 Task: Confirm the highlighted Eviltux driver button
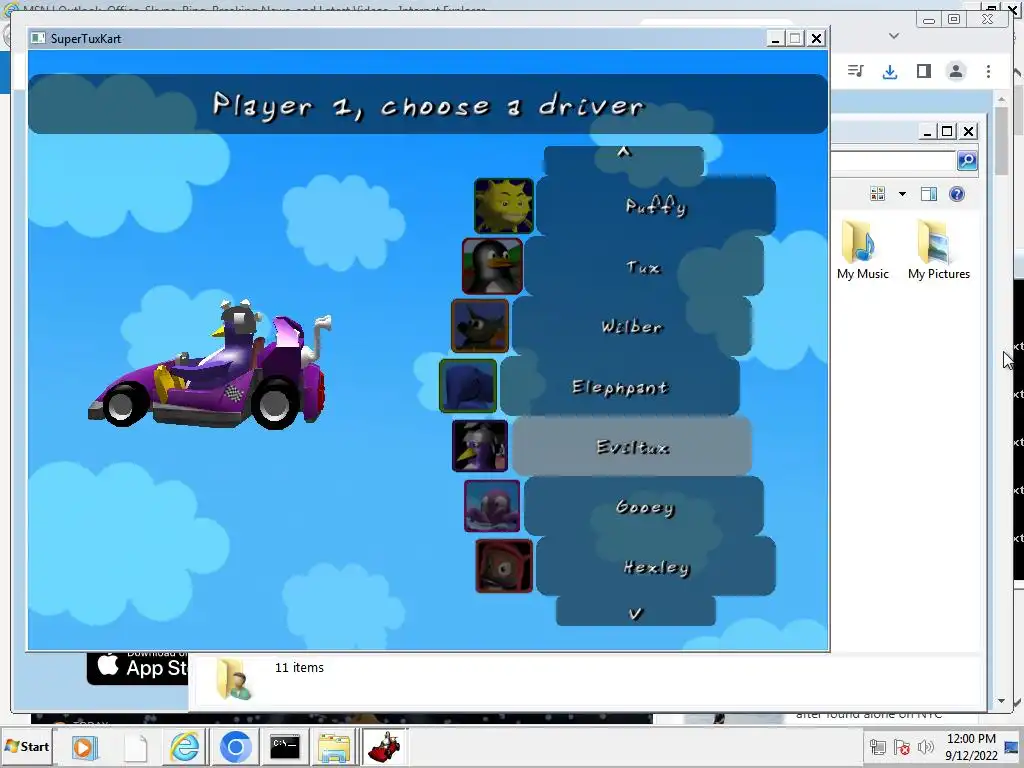point(632,447)
